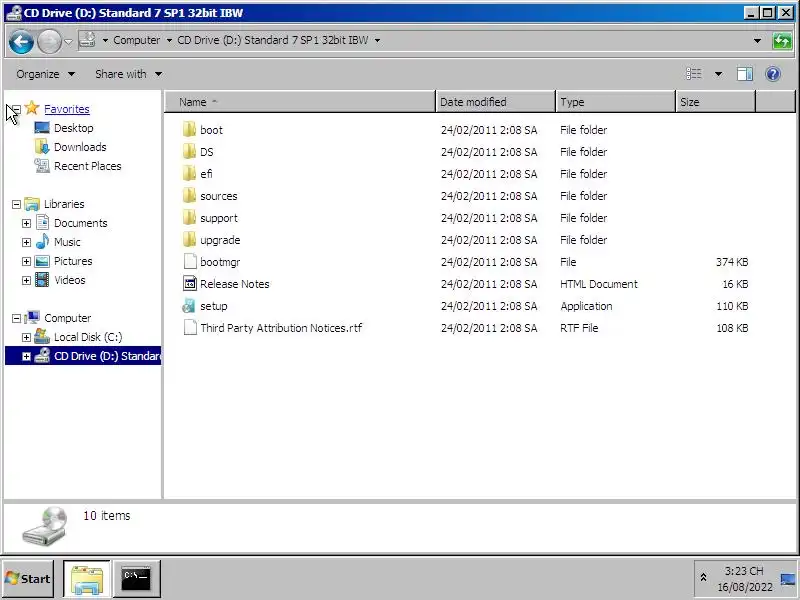Sort by the Type column header
Image resolution: width=800 pixels, height=600 pixels.
click(615, 102)
